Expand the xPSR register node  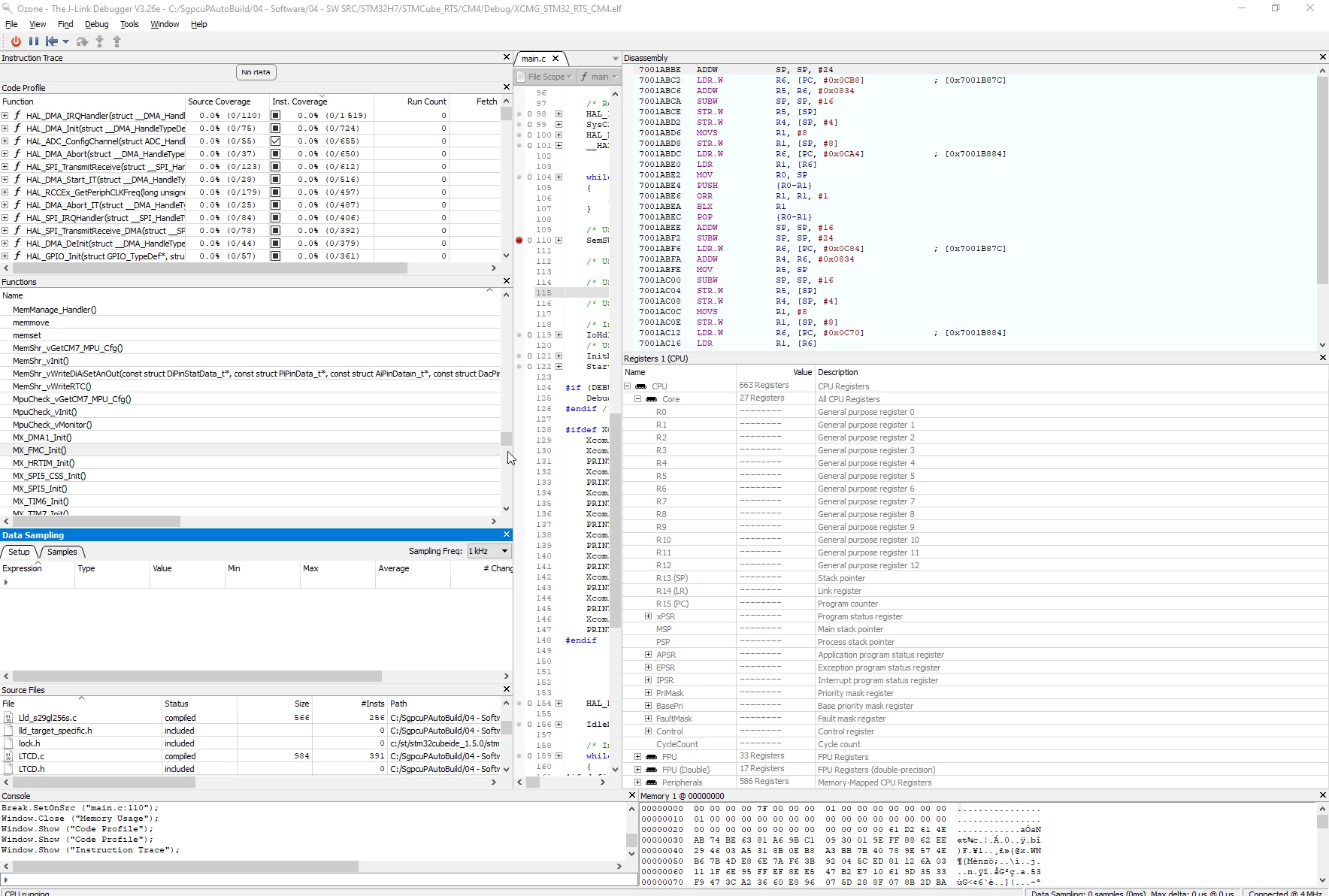coord(649,616)
